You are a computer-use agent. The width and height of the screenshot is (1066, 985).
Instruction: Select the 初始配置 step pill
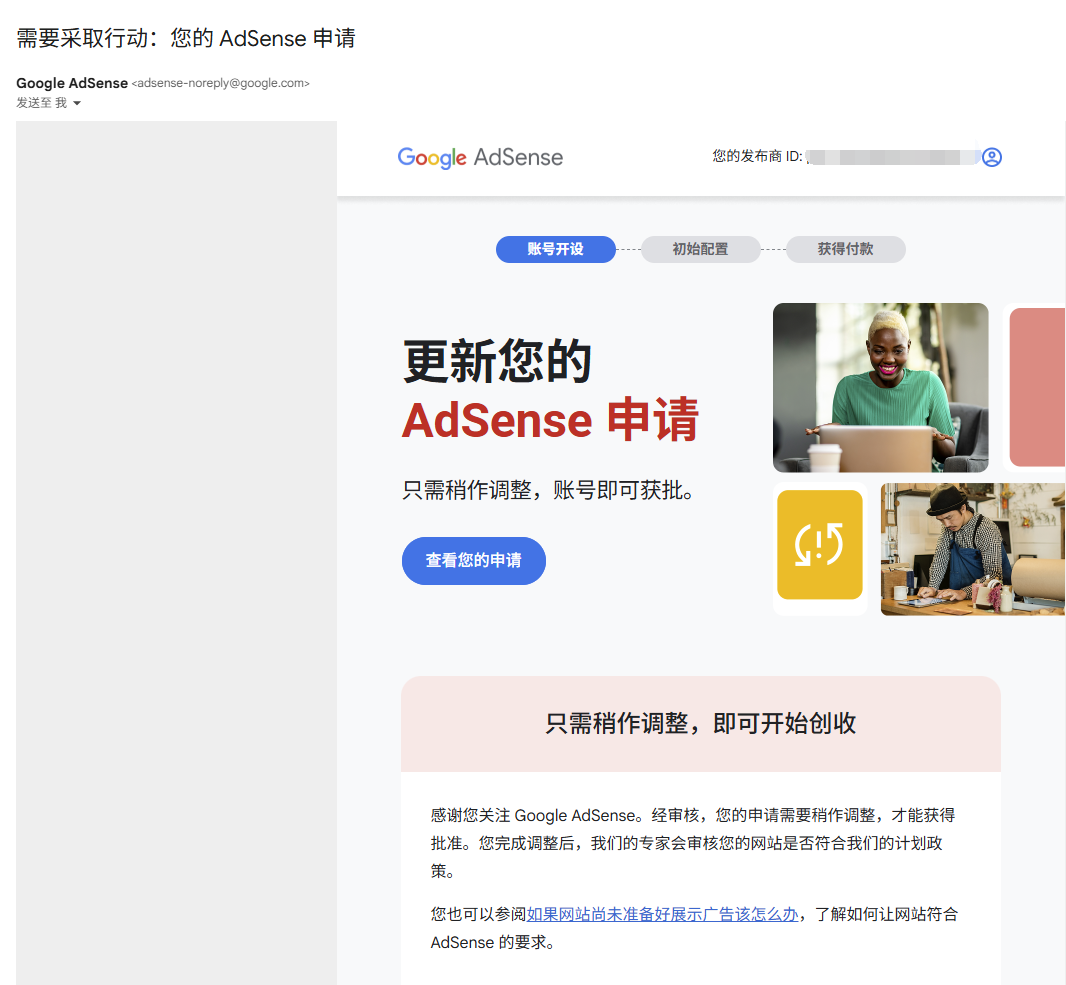[700, 249]
